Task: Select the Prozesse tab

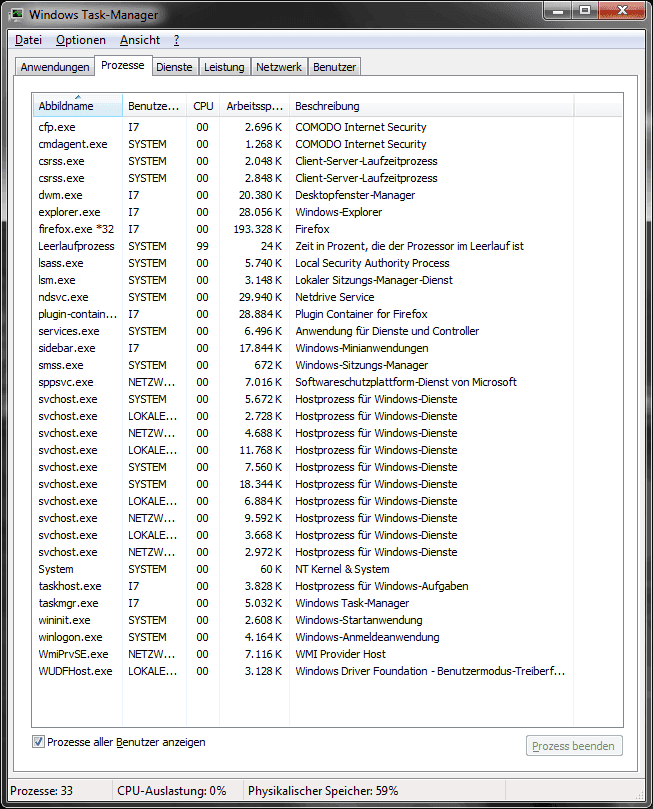Action: pos(123,66)
